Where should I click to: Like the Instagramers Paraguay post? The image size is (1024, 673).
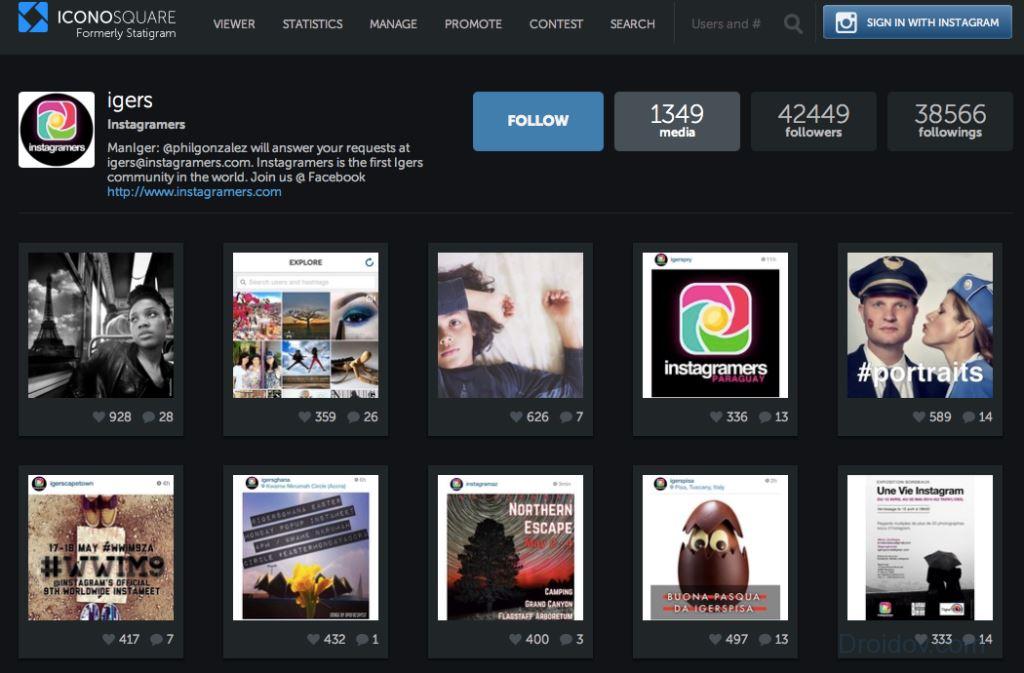click(x=716, y=416)
